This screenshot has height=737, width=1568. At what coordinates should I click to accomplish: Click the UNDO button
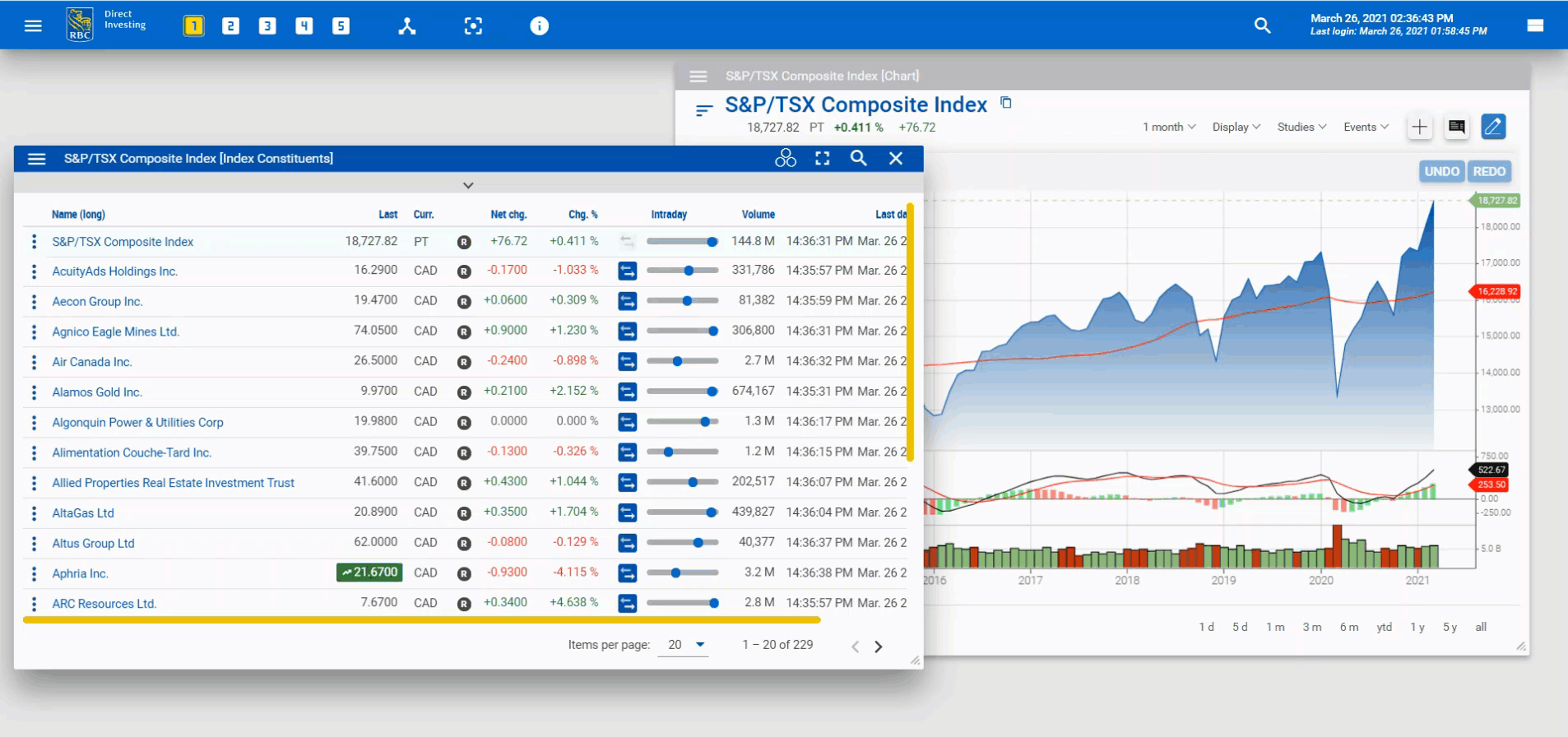[x=1441, y=171]
